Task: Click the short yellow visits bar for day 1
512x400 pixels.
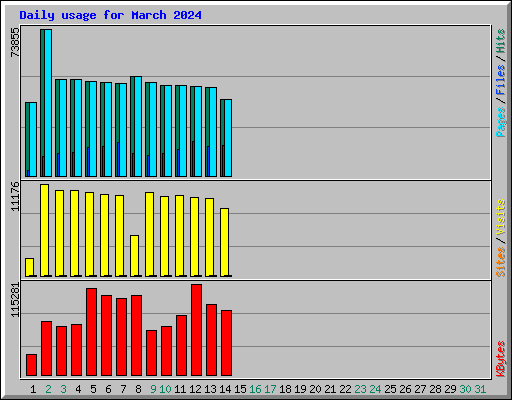Action: coord(29,267)
